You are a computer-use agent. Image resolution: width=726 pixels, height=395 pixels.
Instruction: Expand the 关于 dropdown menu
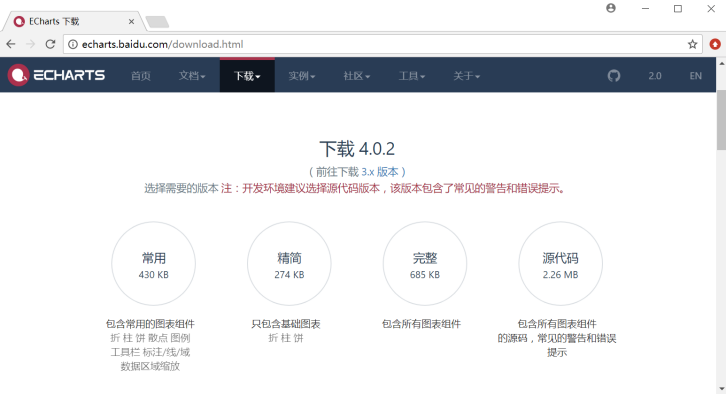pyautogui.click(x=466, y=75)
